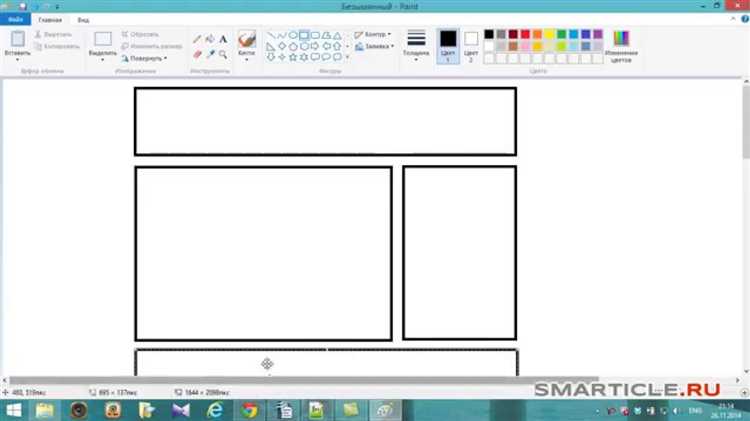Choose the highlighted Rectangle shape
This screenshot has width=750, height=421.
[304, 35]
